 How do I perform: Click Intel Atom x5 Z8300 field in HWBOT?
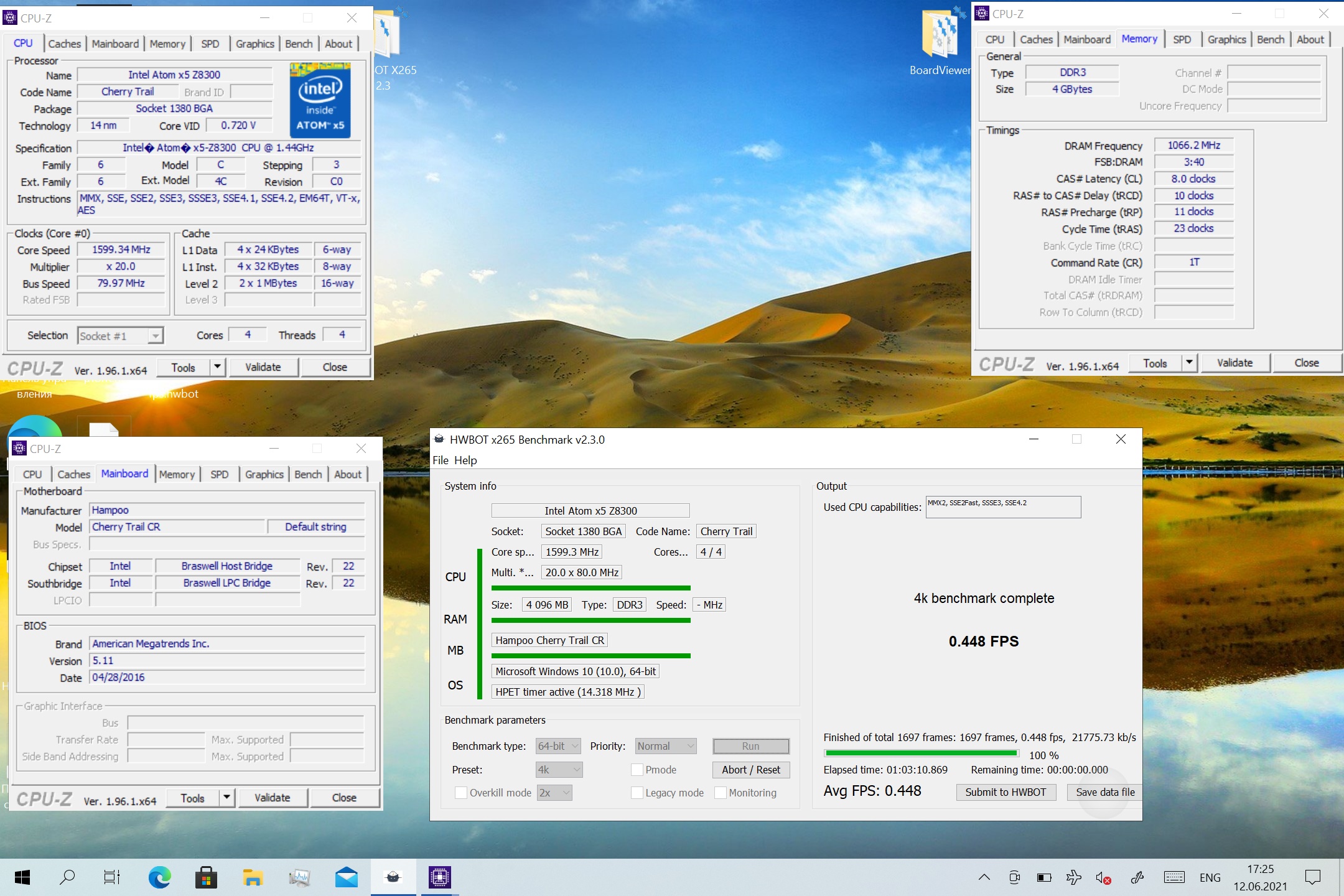pyautogui.click(x=590, y=511)
